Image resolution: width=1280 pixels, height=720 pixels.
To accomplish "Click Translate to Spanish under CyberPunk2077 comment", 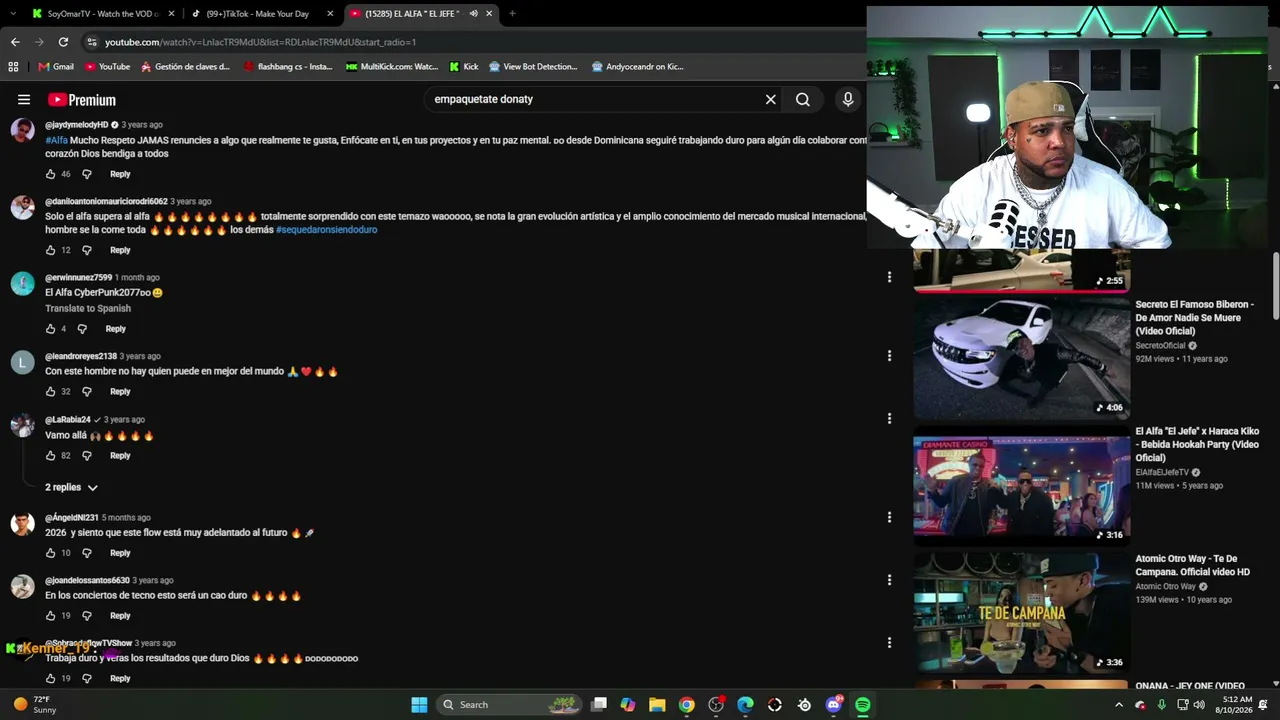I will 88,309.
